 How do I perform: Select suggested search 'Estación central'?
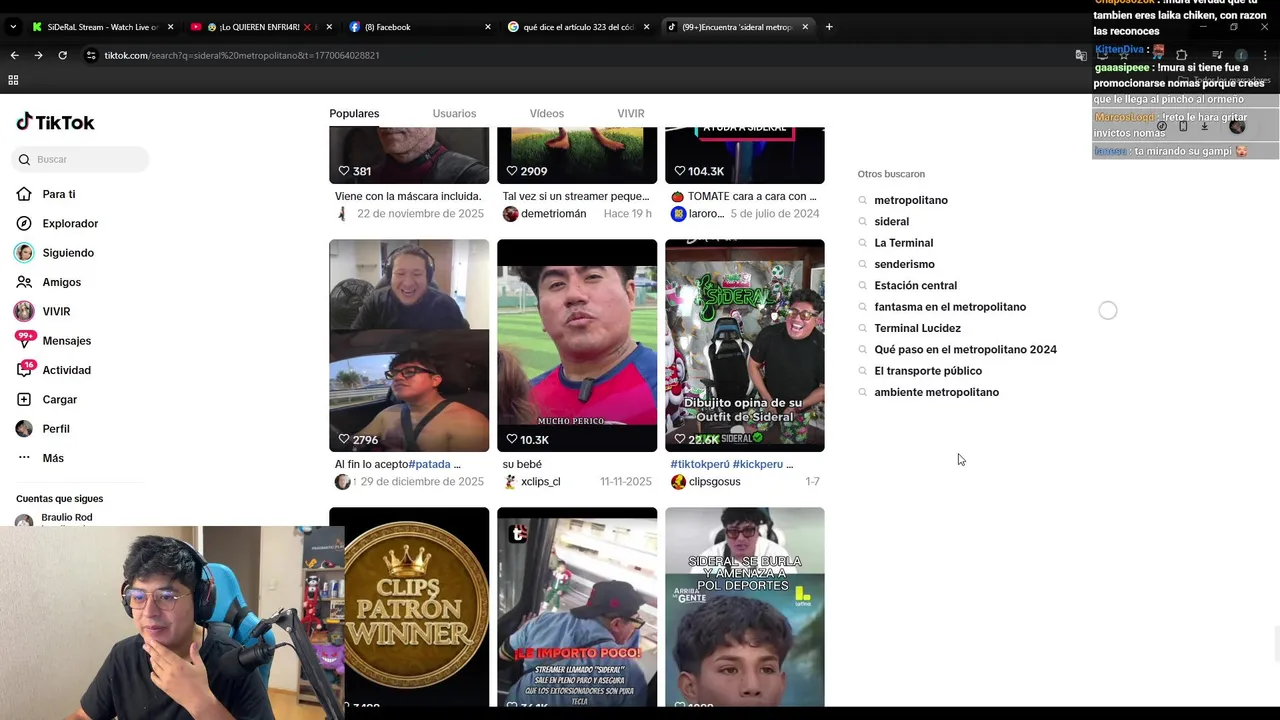[x=915, y=285]
